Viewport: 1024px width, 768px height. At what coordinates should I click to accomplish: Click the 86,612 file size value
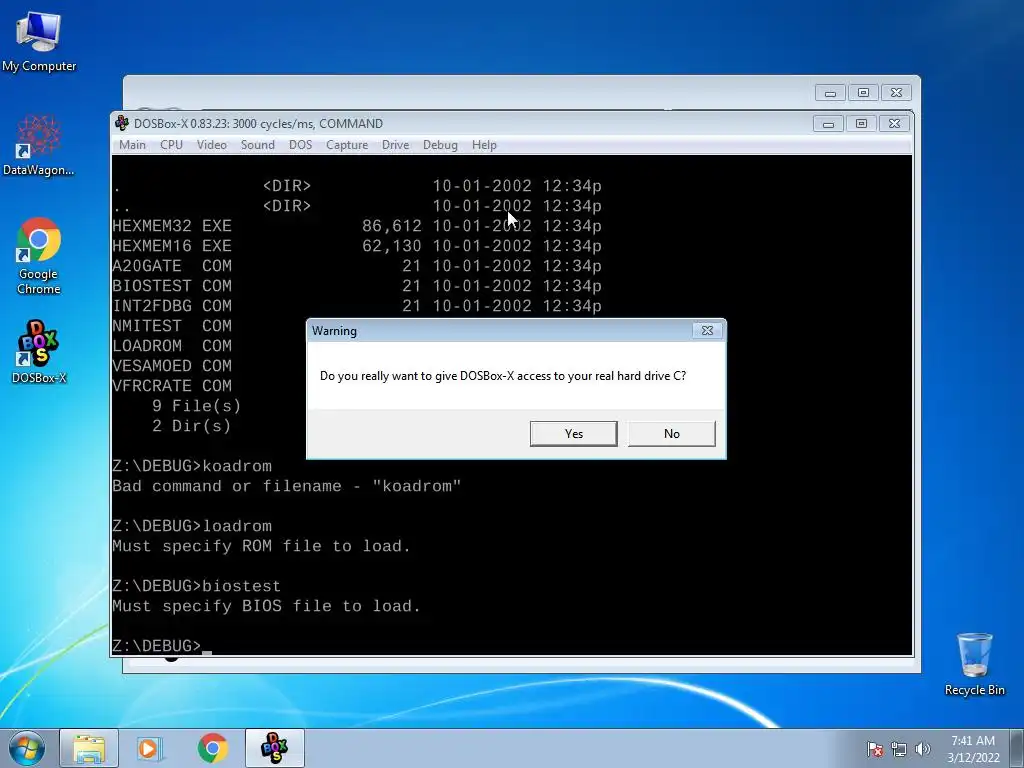392,226
